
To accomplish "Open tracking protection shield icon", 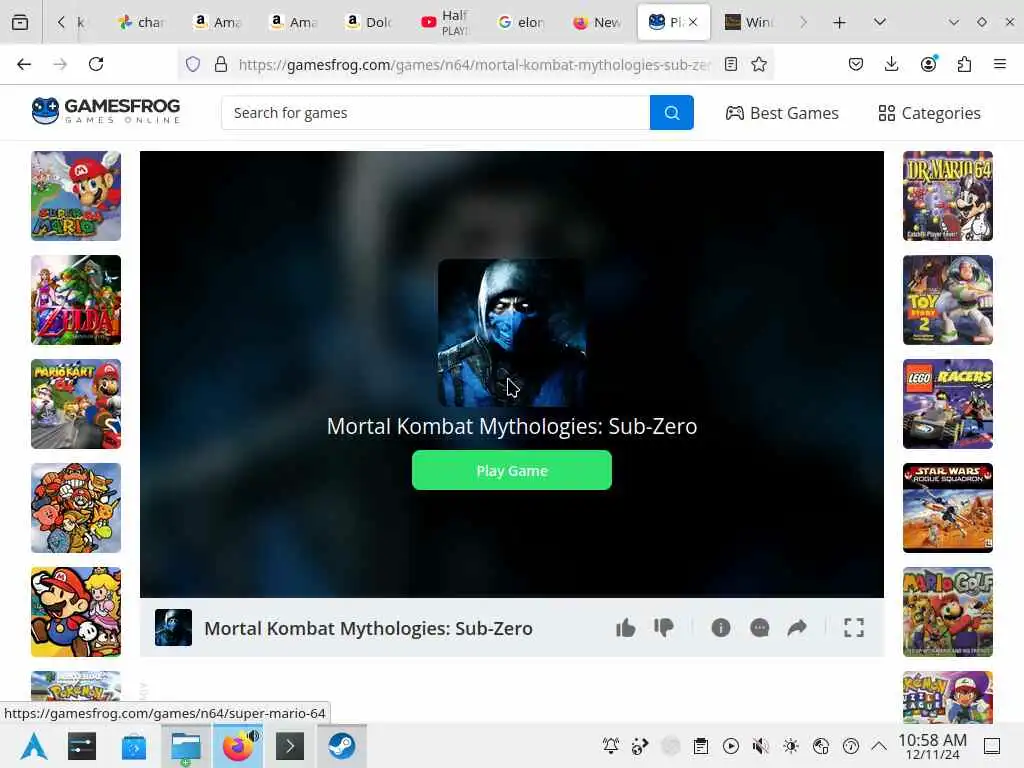I will (193, 64).
